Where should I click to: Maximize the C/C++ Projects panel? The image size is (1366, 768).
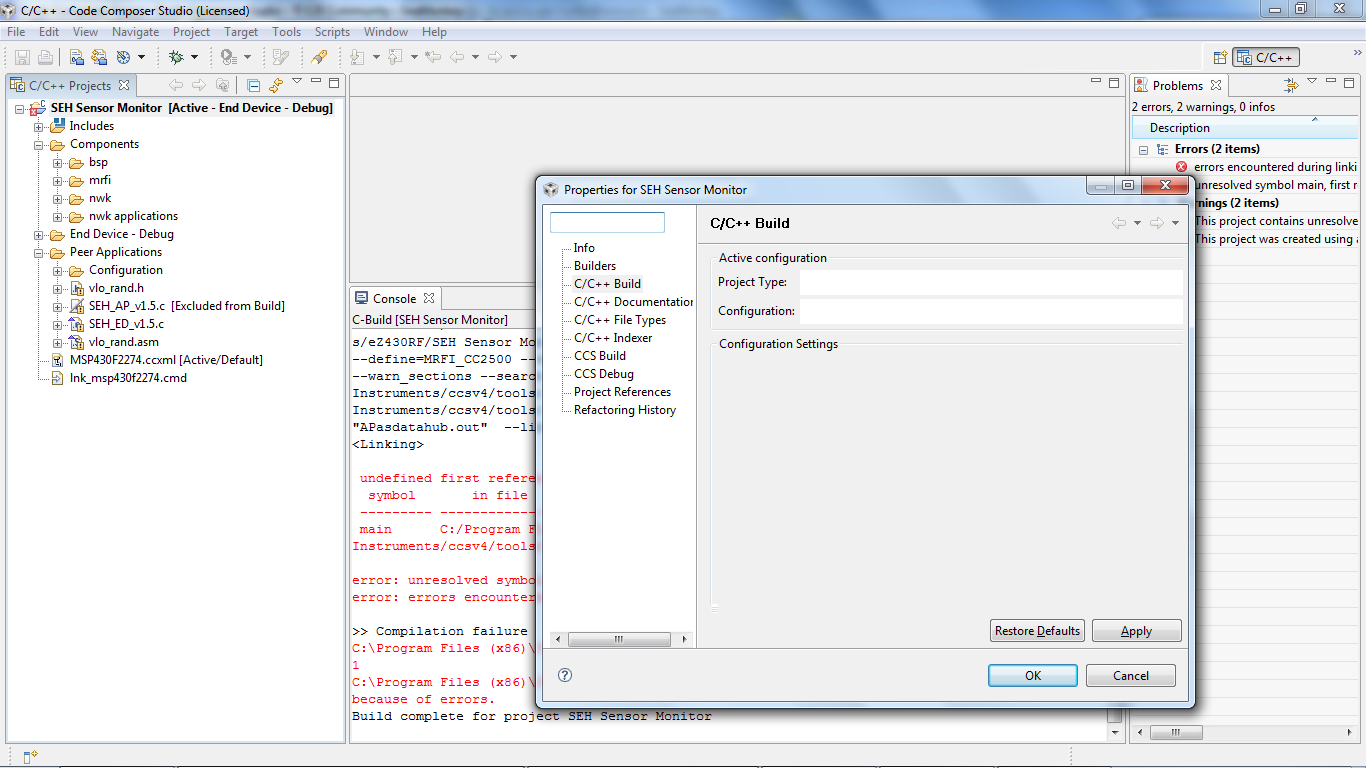[x=335, y=82]
